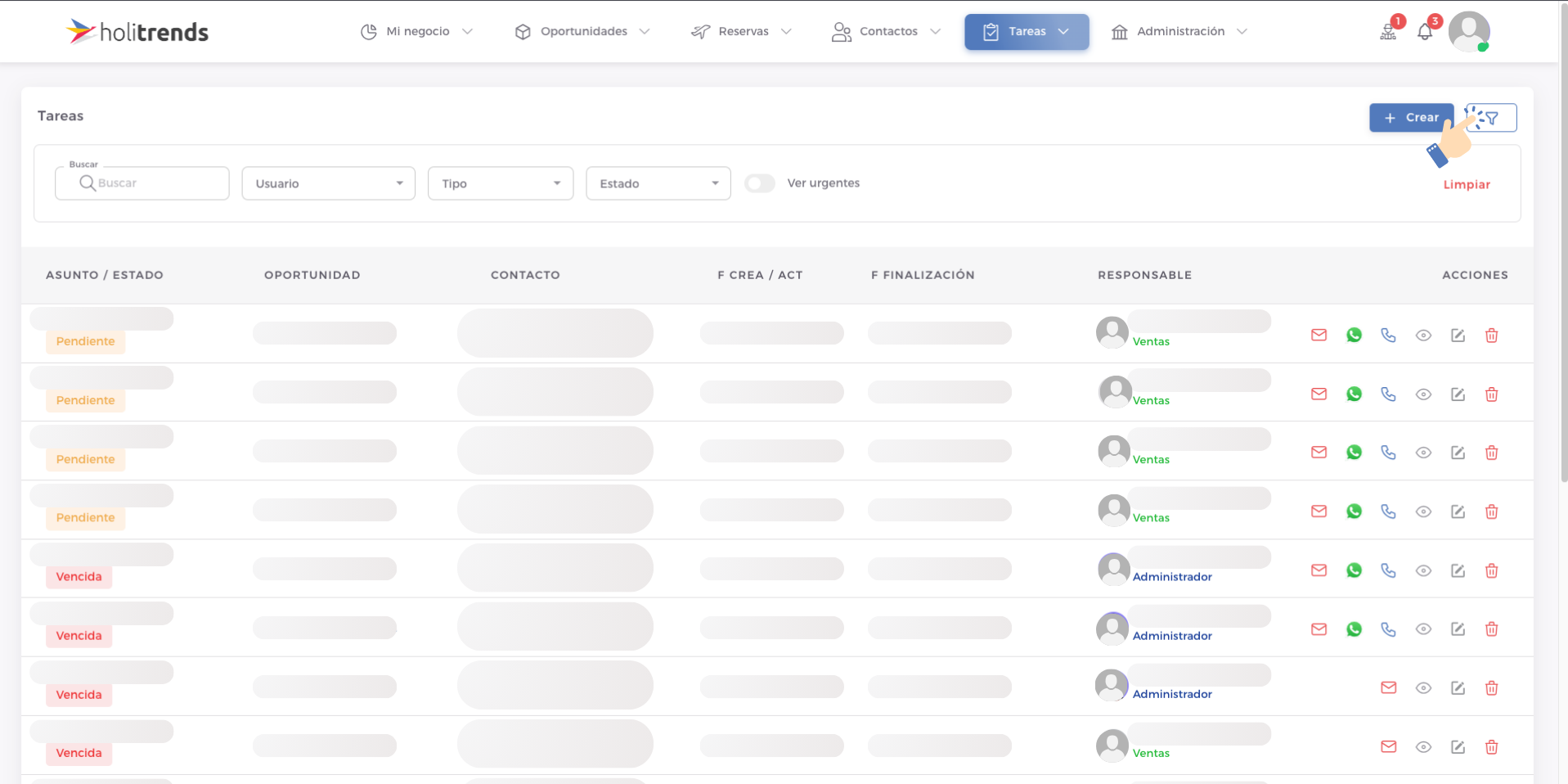Viewport: 1568px width, 784px height.
Task: Send email for the first Pendiente task
Action: [1319, 335]
